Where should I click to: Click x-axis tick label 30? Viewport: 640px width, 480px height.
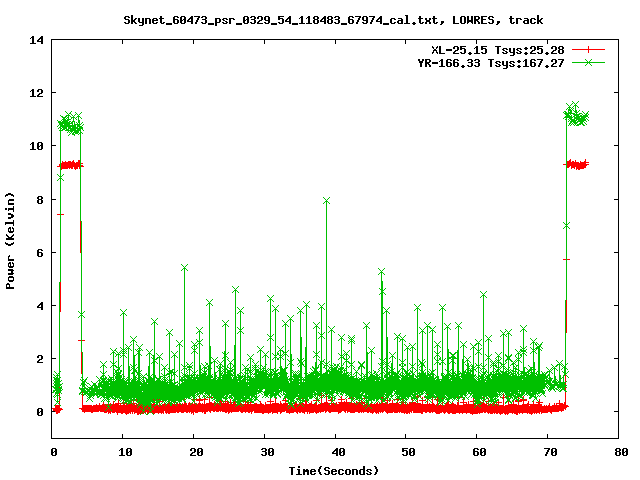click(x=267, y=452)
